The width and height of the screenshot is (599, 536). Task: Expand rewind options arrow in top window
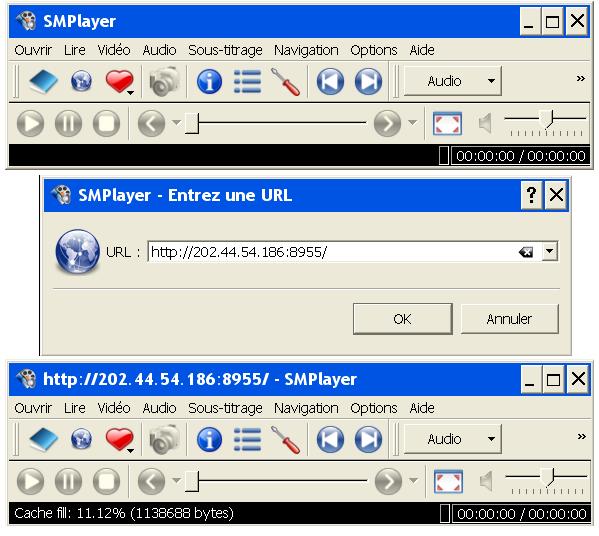click(x=176, y=122)
